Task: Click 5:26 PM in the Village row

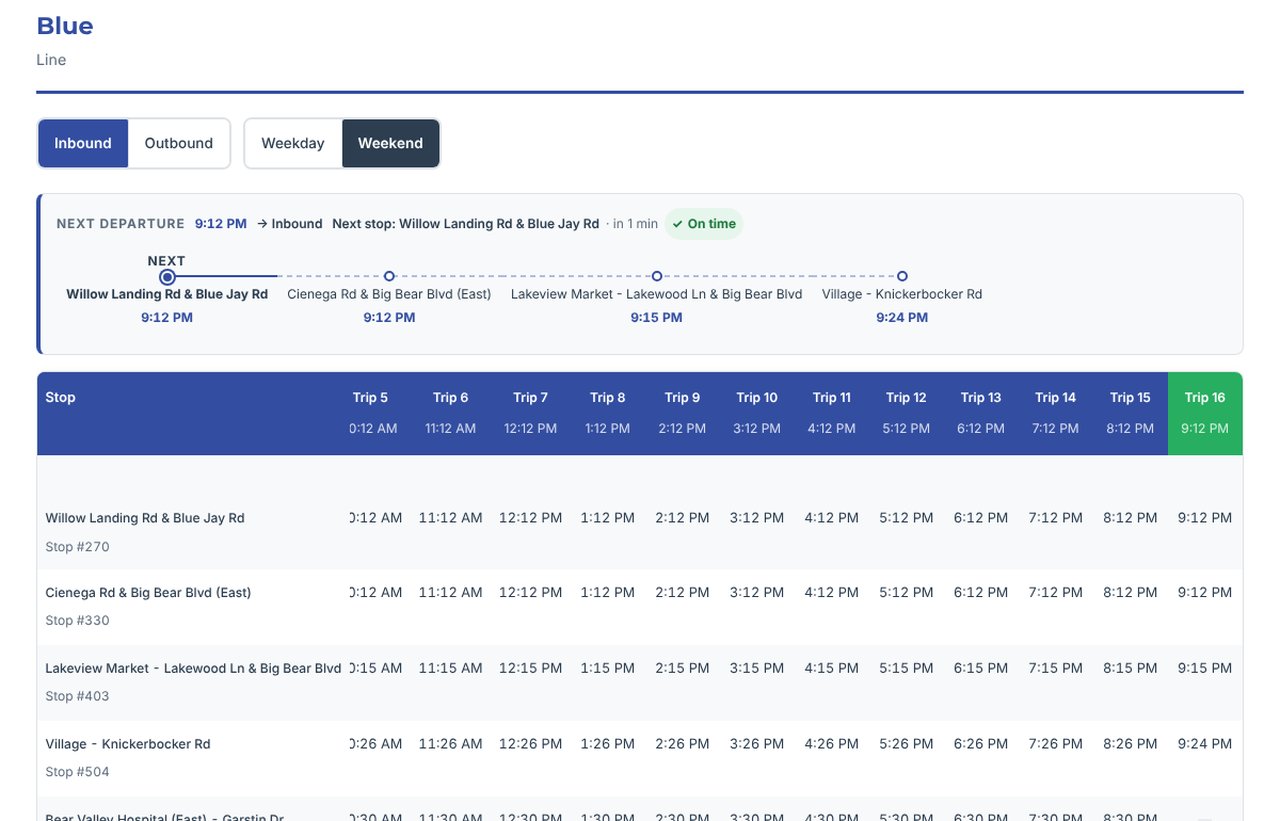Action: (x=906, y=744)
